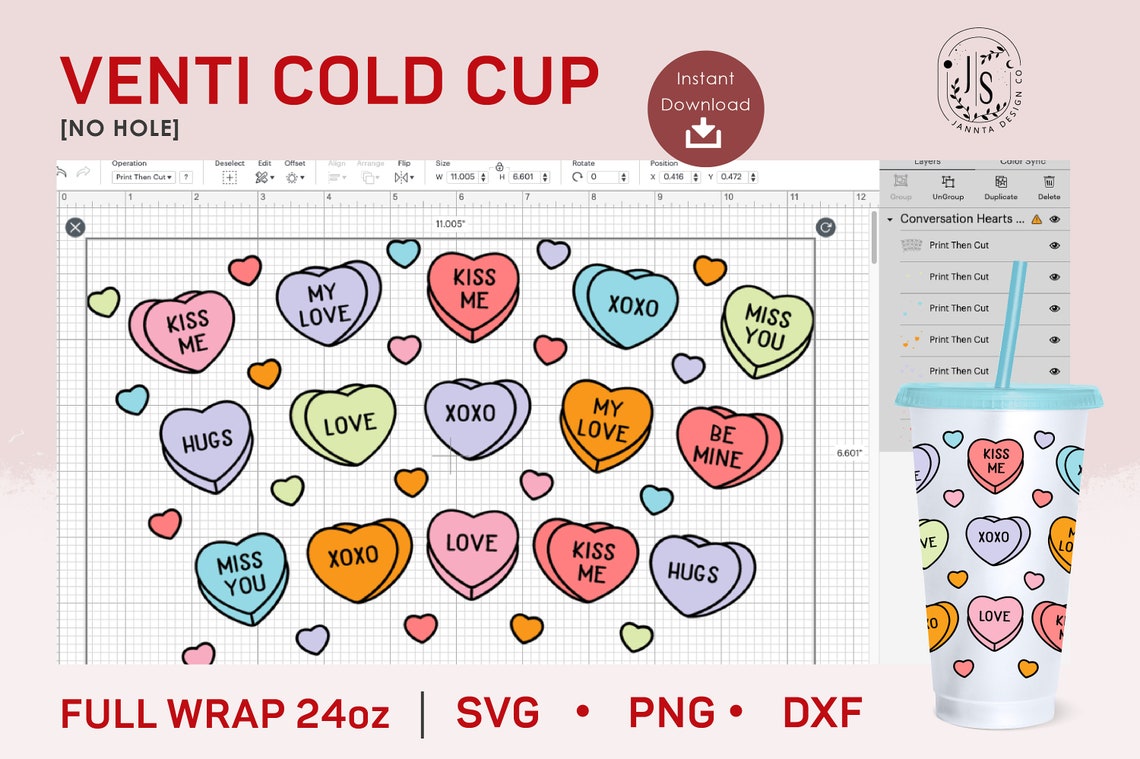Open the Edit (scissors) tool
1140x759 pixels.
click(260, 176)
